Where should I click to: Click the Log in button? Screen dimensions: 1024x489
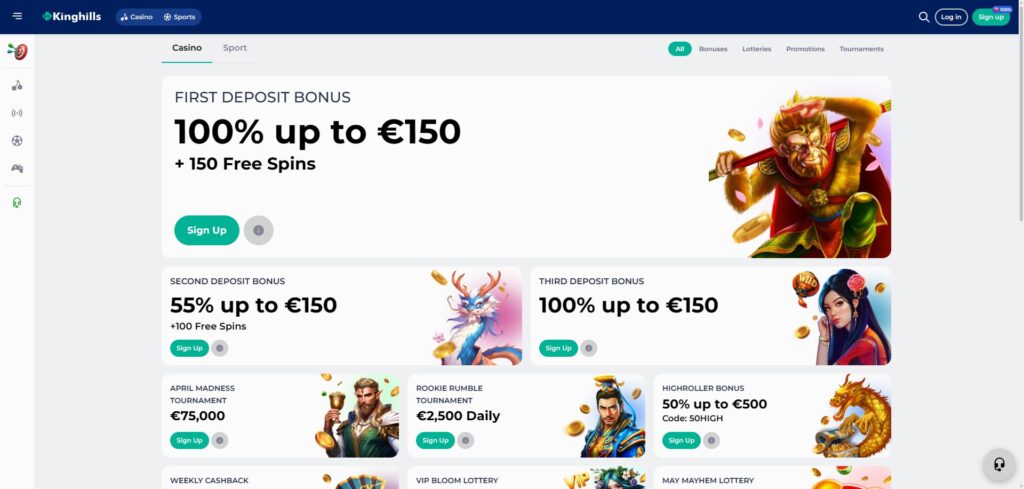pos(951,17)
